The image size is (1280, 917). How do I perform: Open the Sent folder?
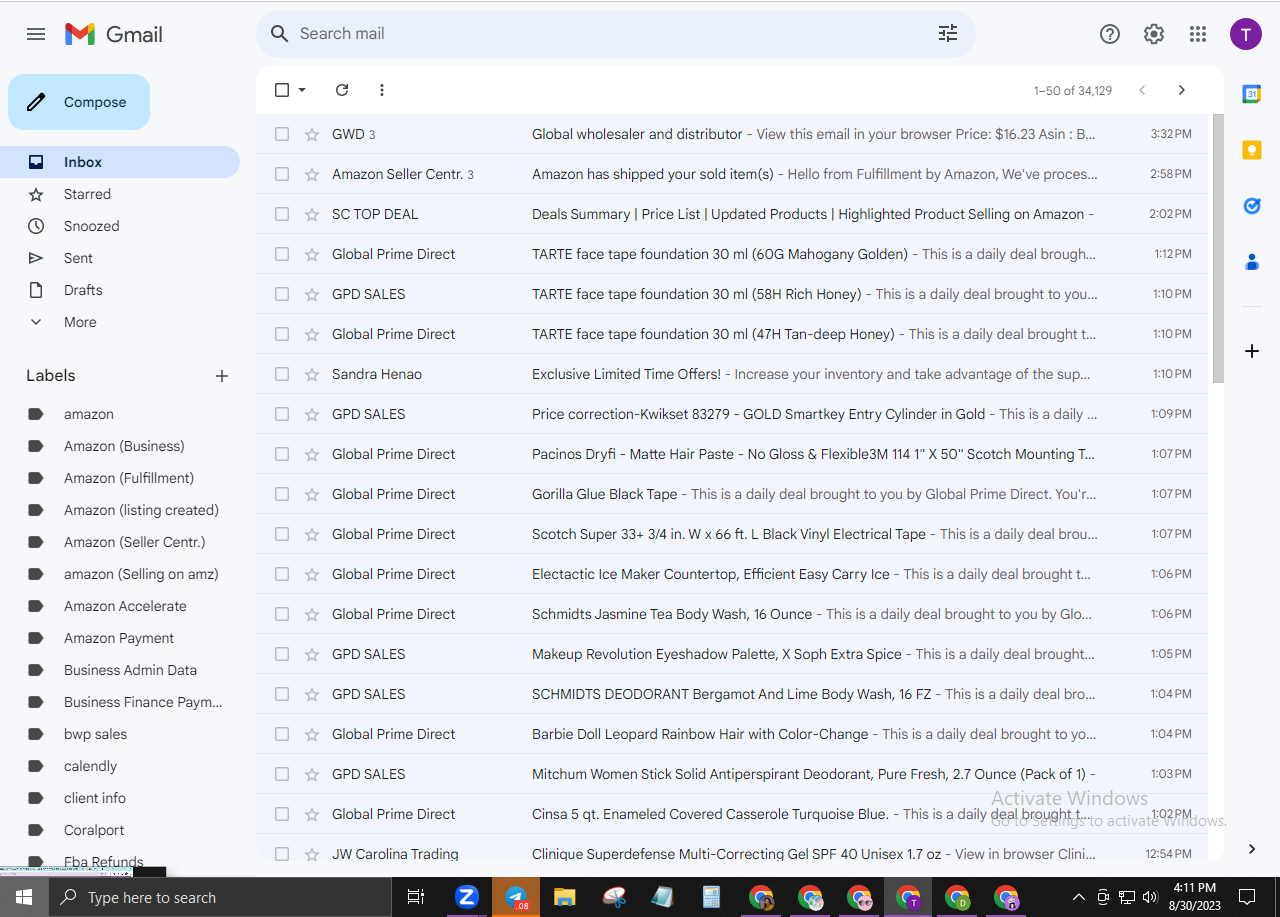coord(120,258)
